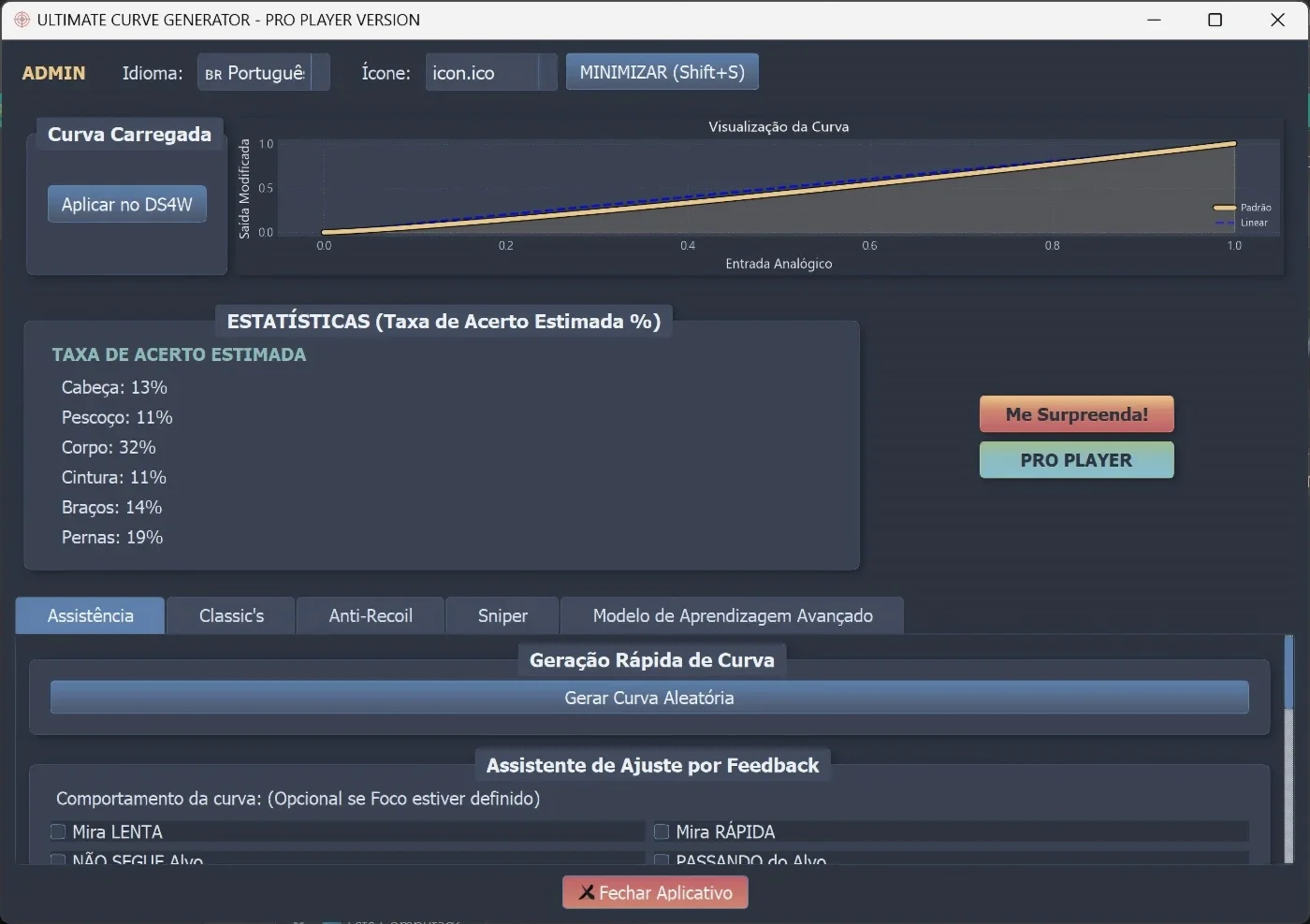Click the Braços: 14% statistic
The height and width of the screenshot is (924, 1310).
pyautogui.click(x=111, y=507)
